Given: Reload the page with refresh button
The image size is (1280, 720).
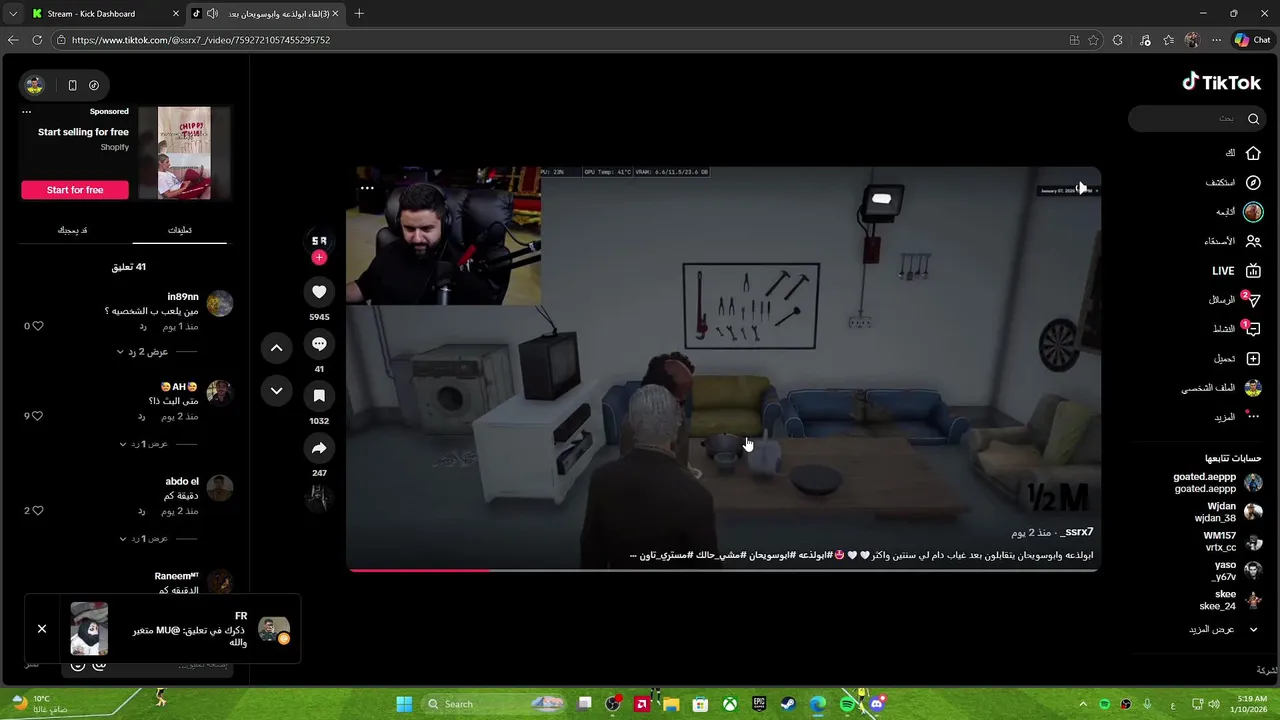Looking at the screenshot, I should (x=37, y=40).
